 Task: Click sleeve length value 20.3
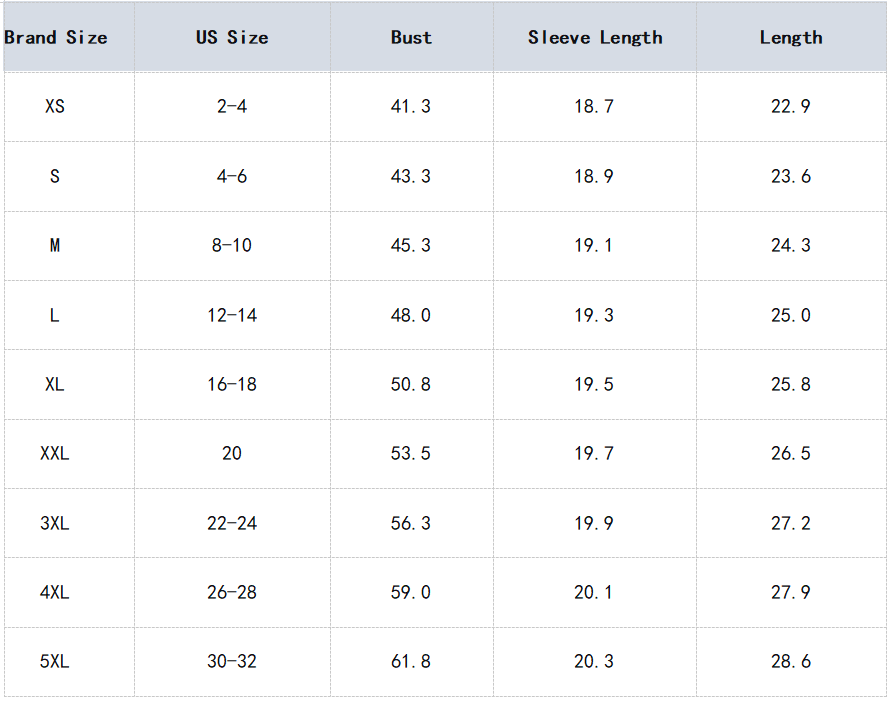click(x=594, y=661)
